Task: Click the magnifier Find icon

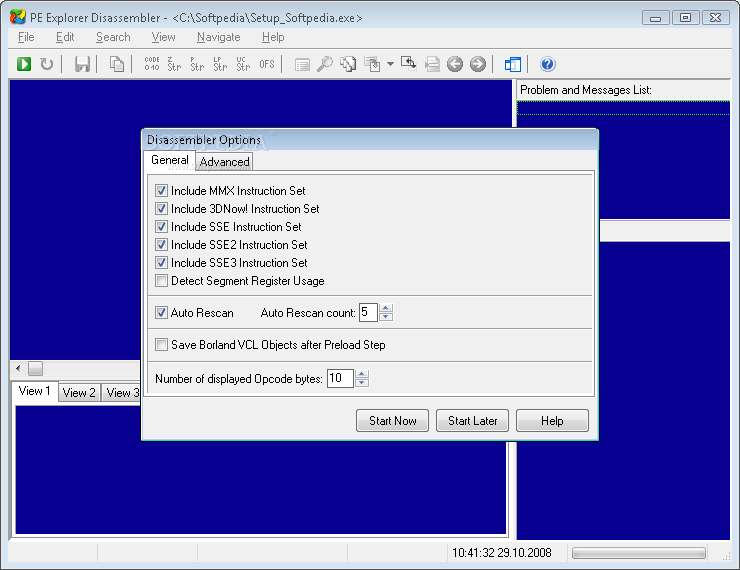Action: tap(325, 64)
